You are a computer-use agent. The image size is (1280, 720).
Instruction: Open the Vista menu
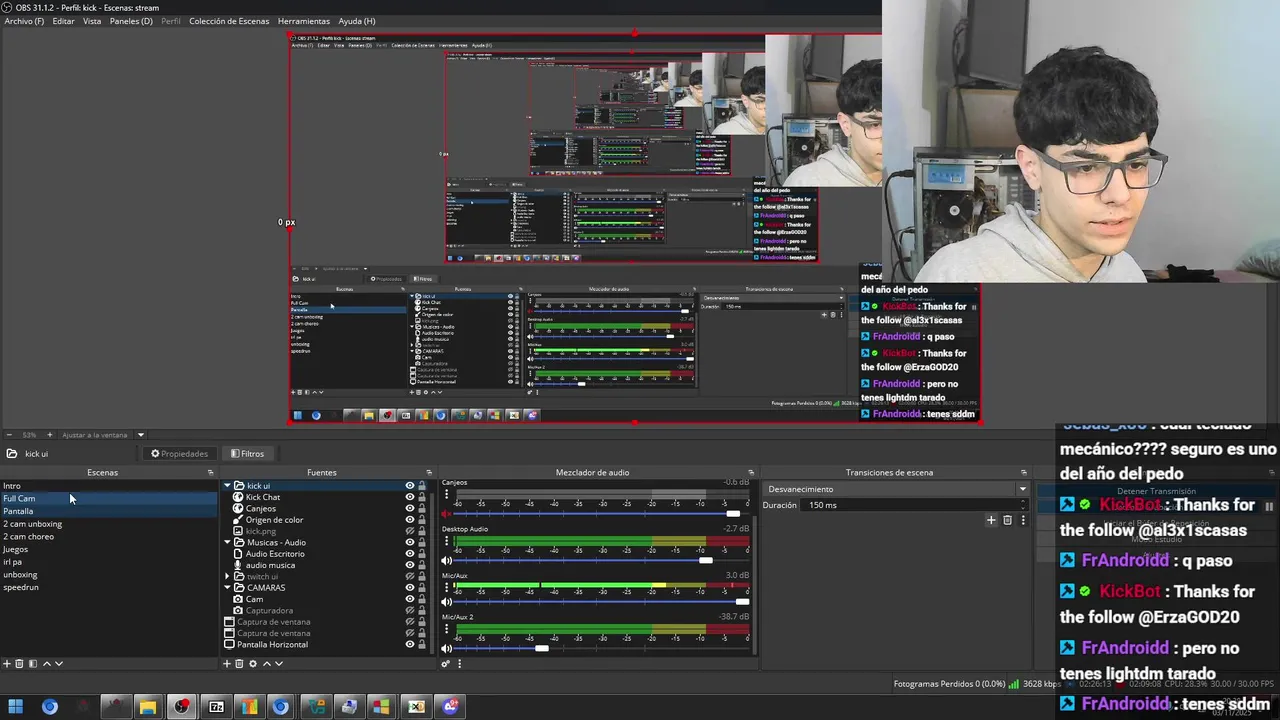point(92,21)
